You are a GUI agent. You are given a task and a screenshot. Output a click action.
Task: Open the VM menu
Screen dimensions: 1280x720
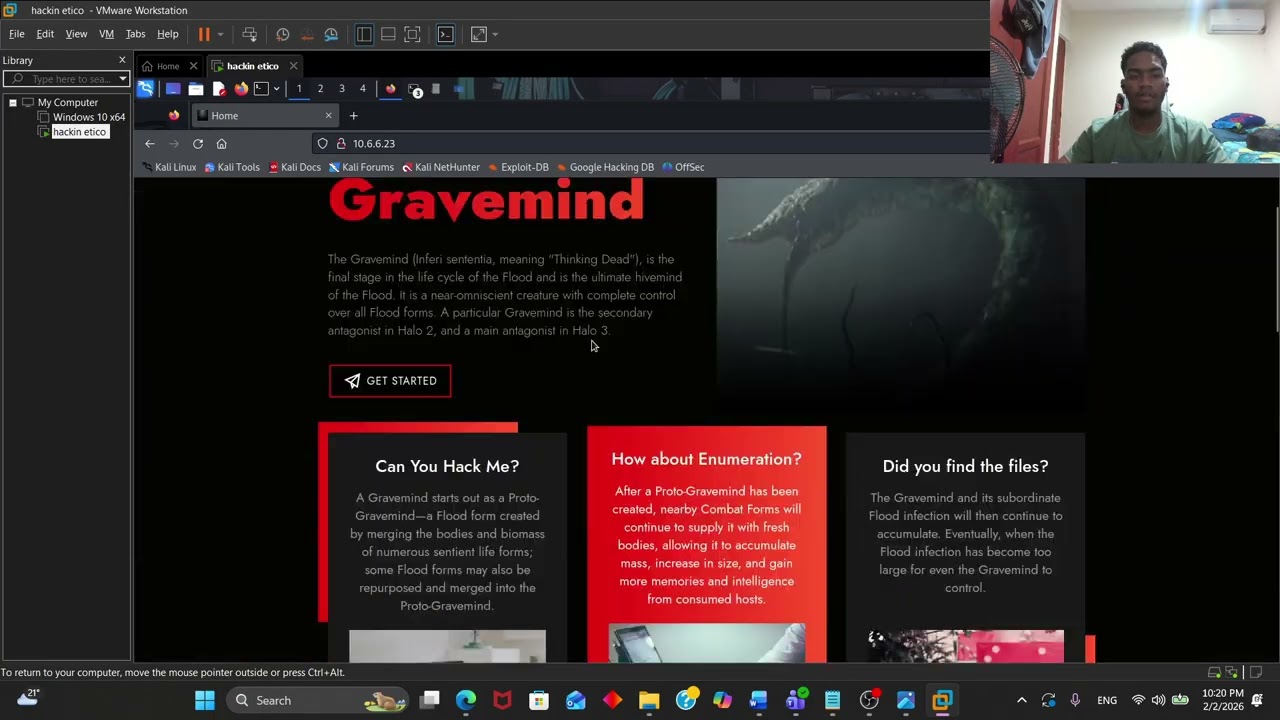click(x=106, y=34)
